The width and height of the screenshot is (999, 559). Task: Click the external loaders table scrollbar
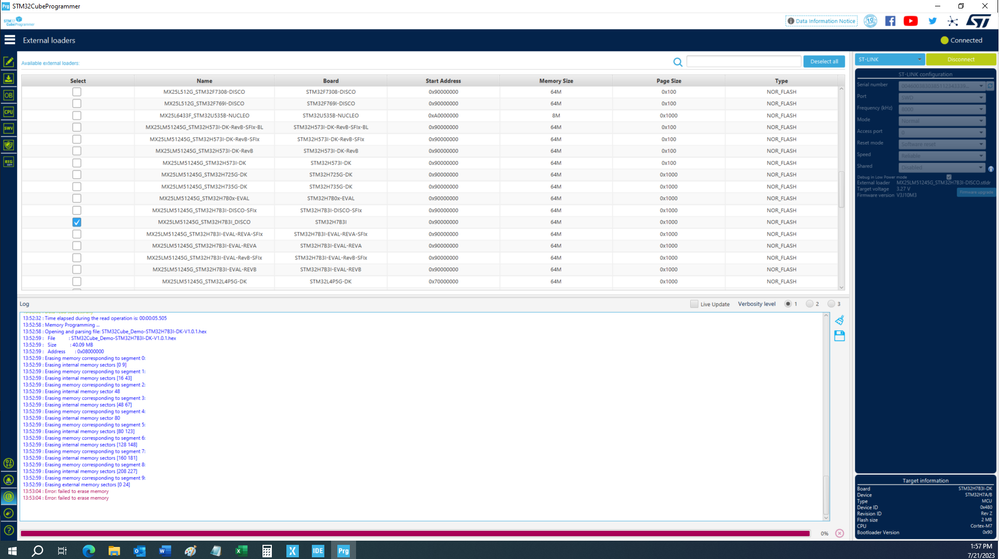tap(841, 189)
